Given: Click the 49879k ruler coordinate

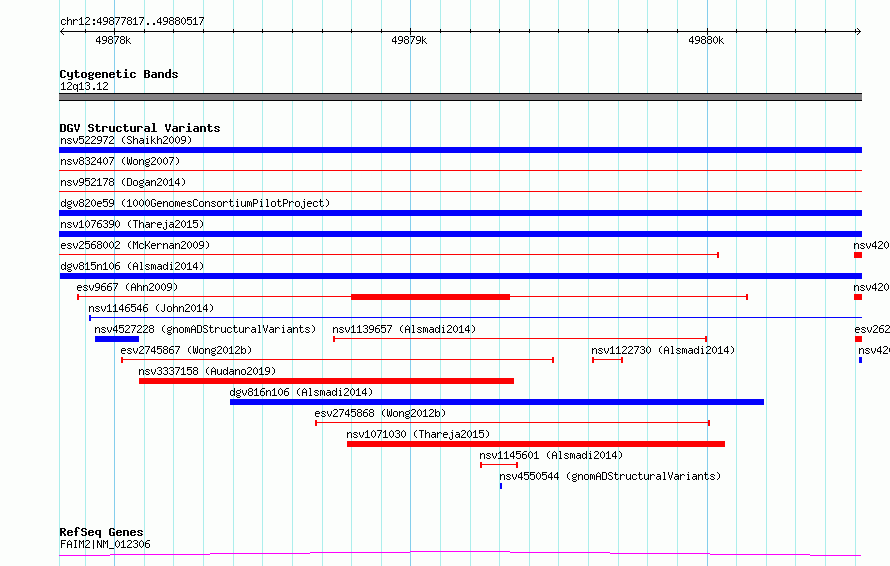Looking at the screenshot, I should pos(409,40).
